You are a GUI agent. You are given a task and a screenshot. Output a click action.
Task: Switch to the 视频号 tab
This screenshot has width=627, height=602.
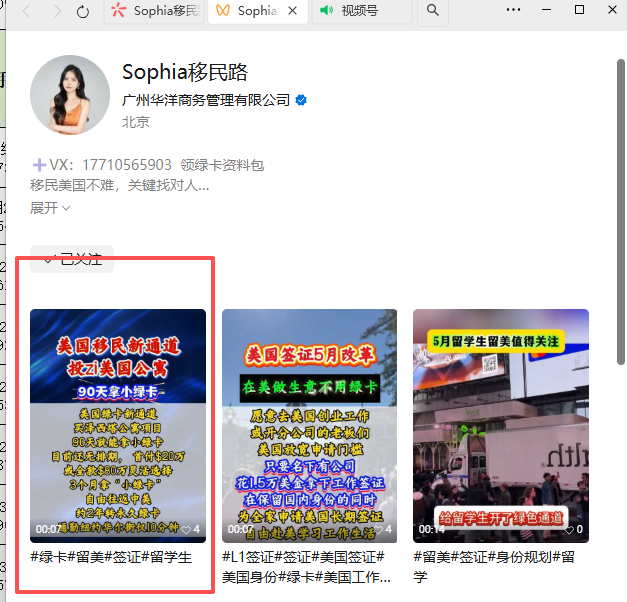[361, 11]
